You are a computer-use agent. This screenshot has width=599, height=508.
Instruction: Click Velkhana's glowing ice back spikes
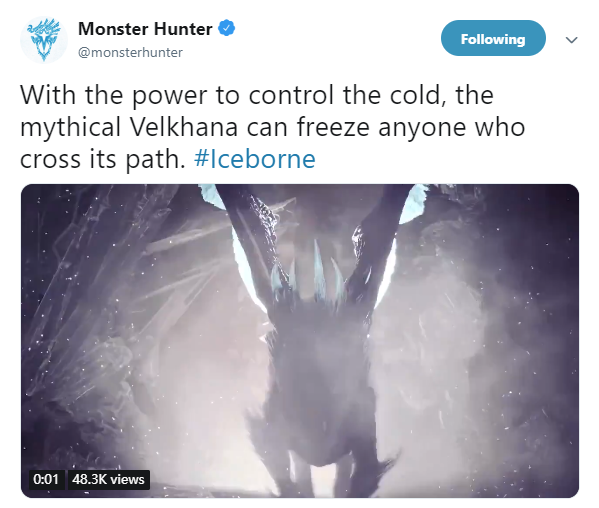(x=313, y=273)
